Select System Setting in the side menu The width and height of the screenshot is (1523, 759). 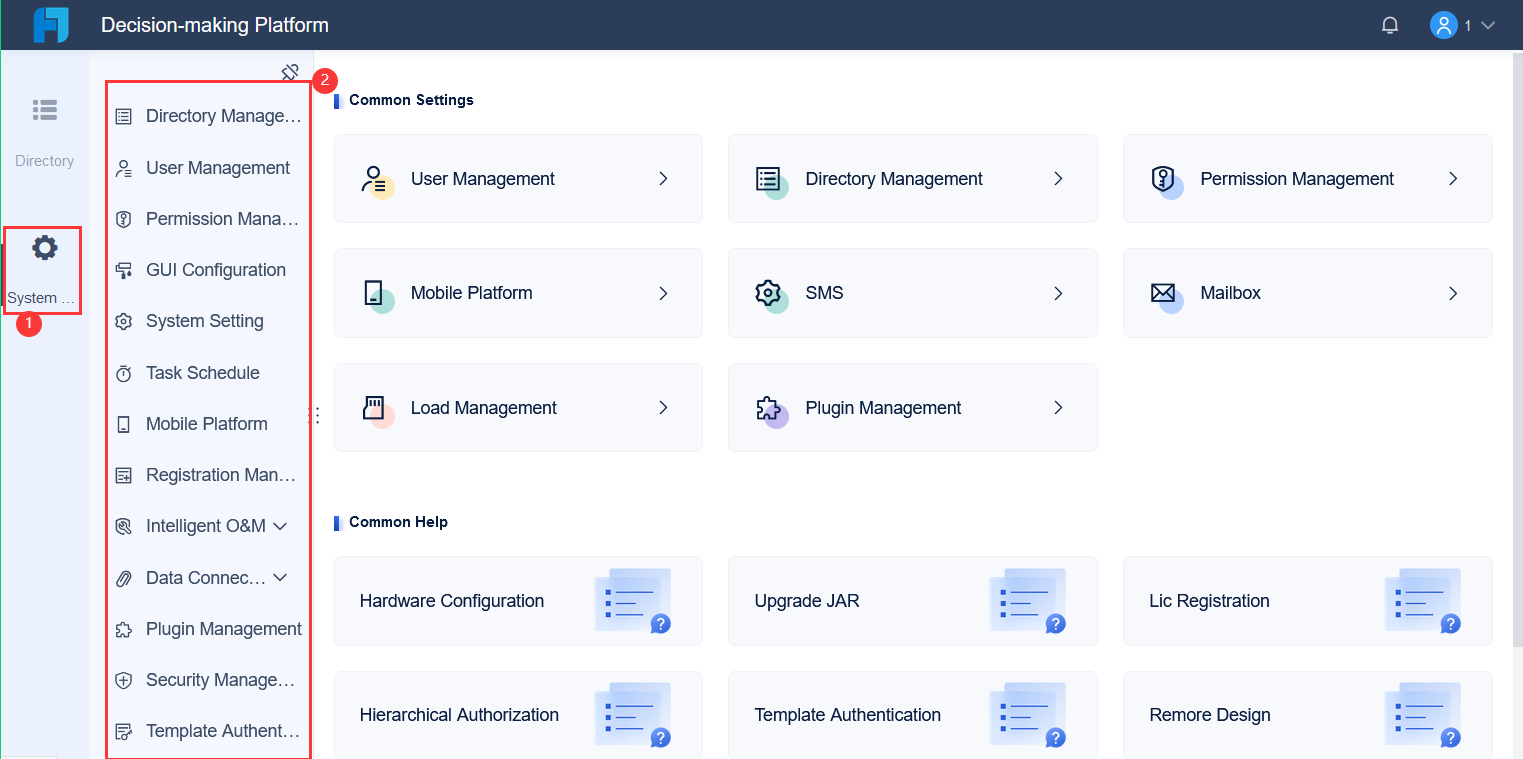[205, 321]
